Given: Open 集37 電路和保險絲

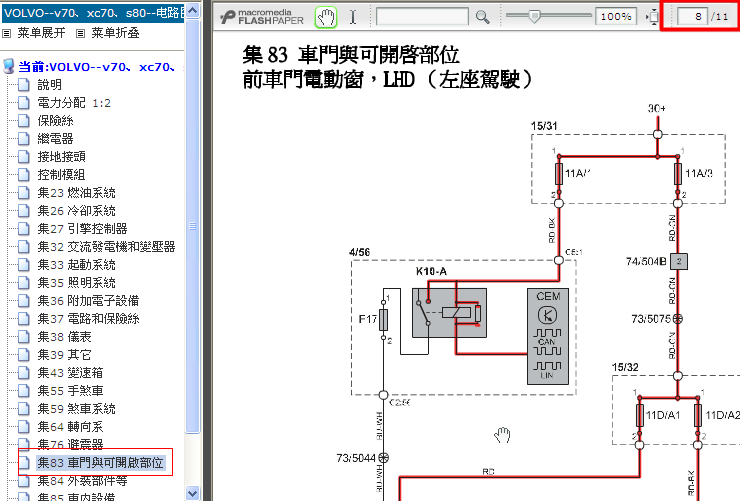Looking at the screenshot, I should coord(88,318).
